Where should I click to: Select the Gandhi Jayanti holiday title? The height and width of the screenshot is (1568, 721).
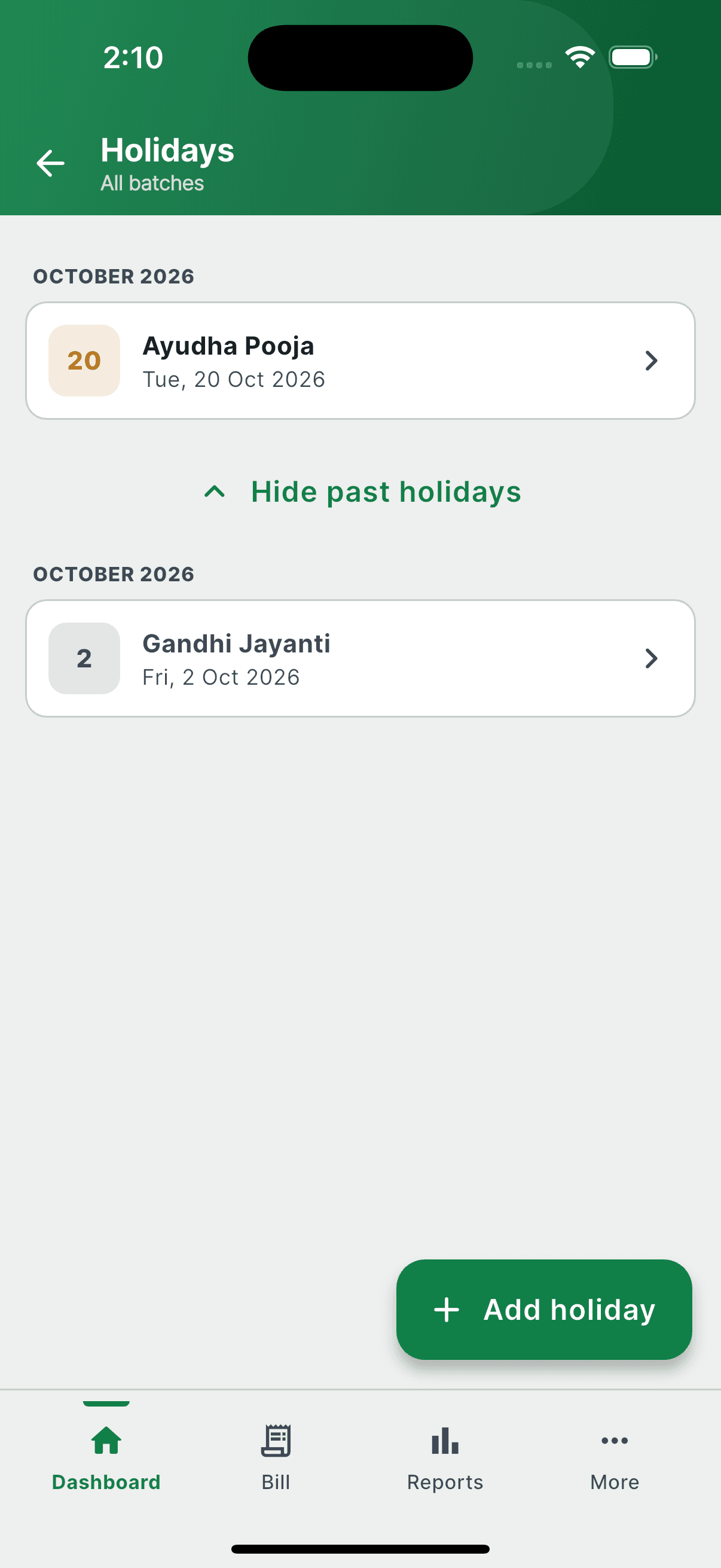coord(236,643)
